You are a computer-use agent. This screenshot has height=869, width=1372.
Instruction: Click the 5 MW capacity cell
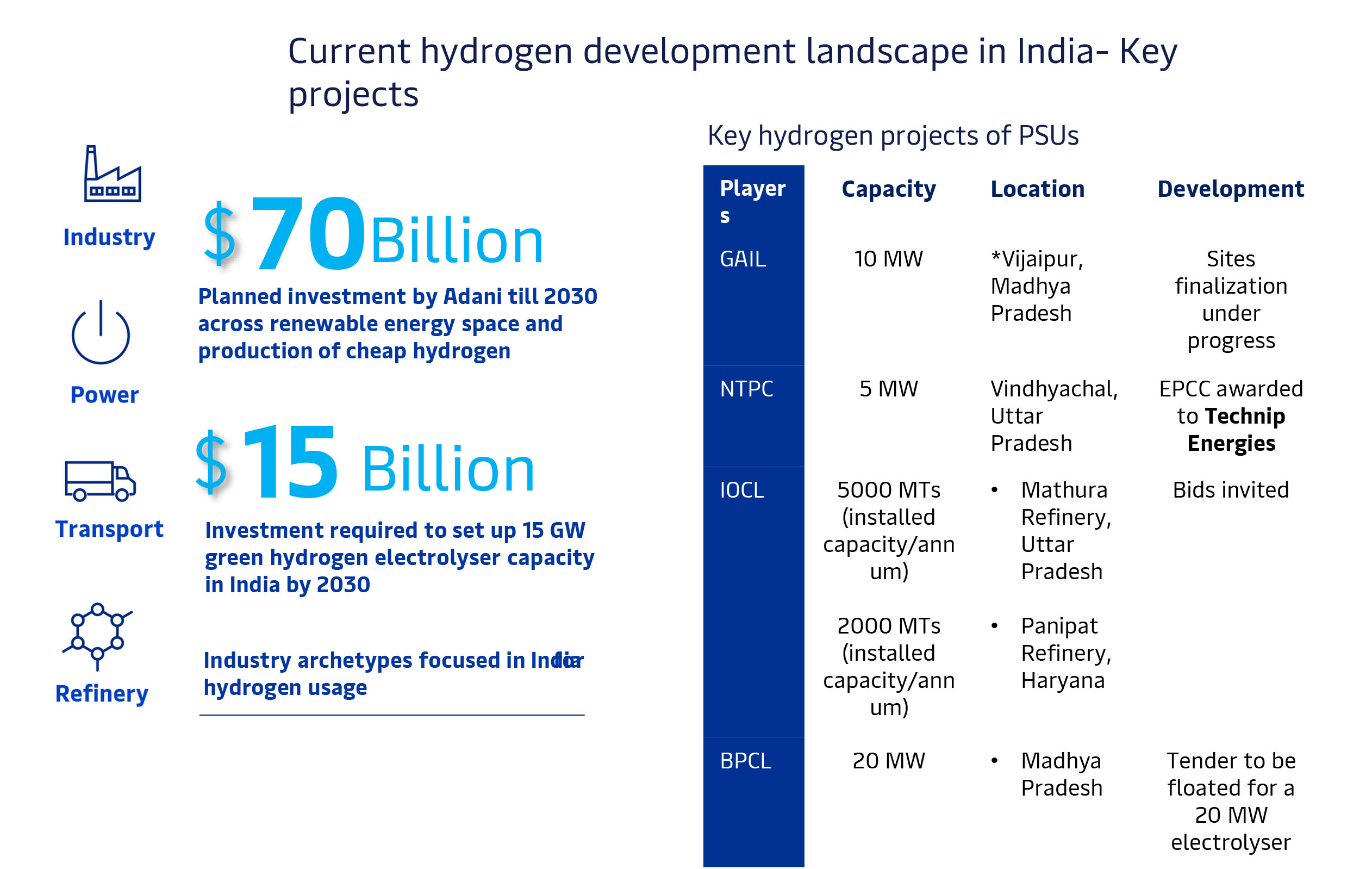point(889,389)
